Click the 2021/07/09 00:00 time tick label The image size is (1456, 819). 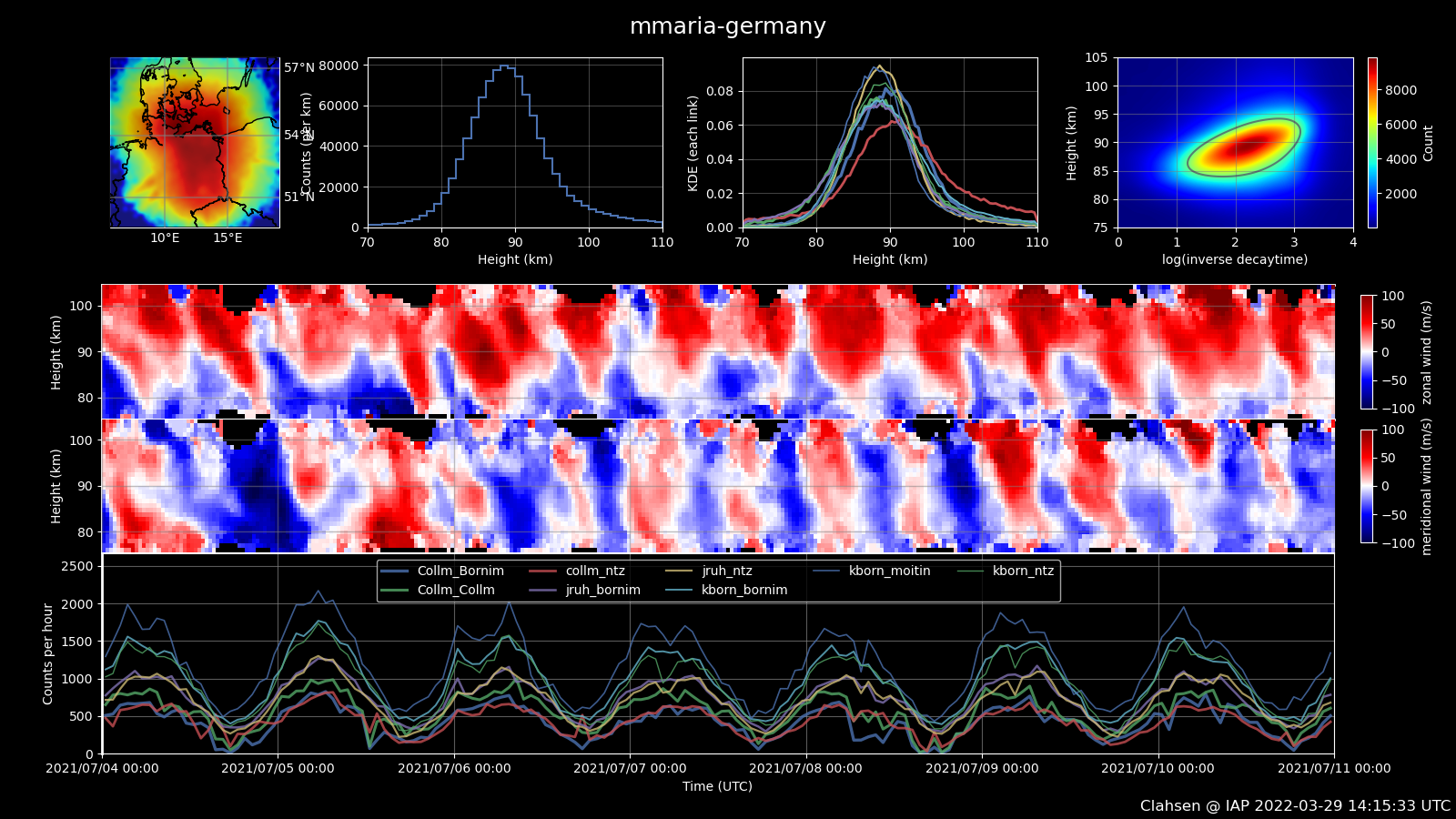click(x=982, y=769)
